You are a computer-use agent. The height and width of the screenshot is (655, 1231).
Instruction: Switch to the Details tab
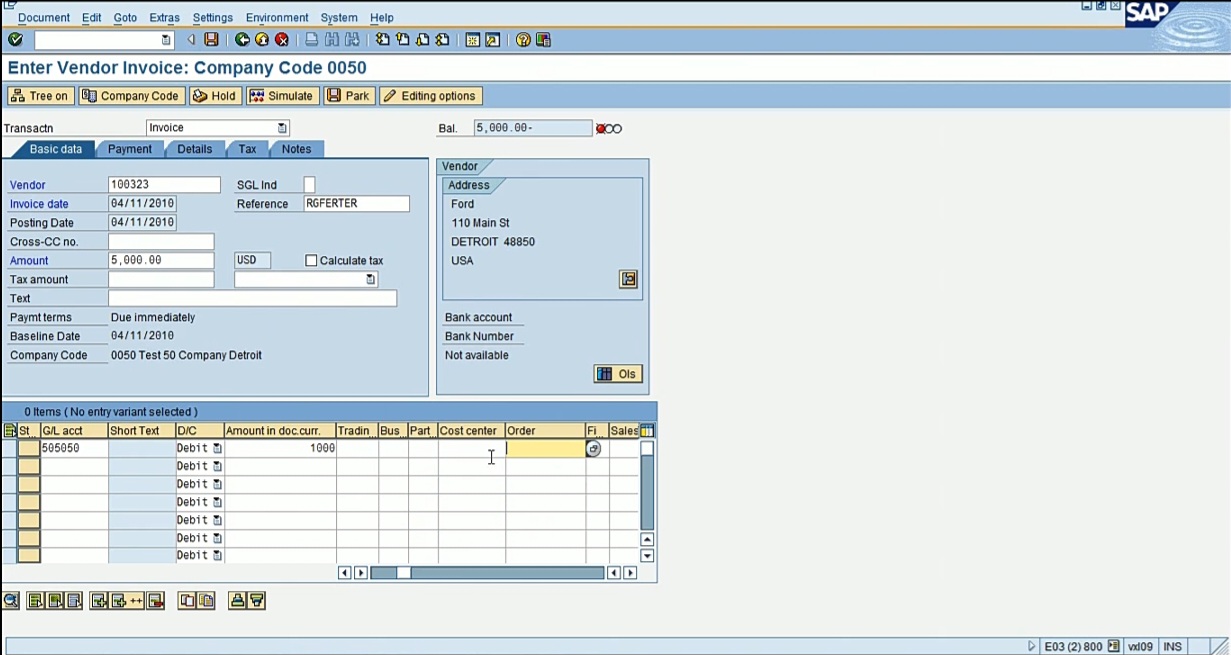[194, 149]
